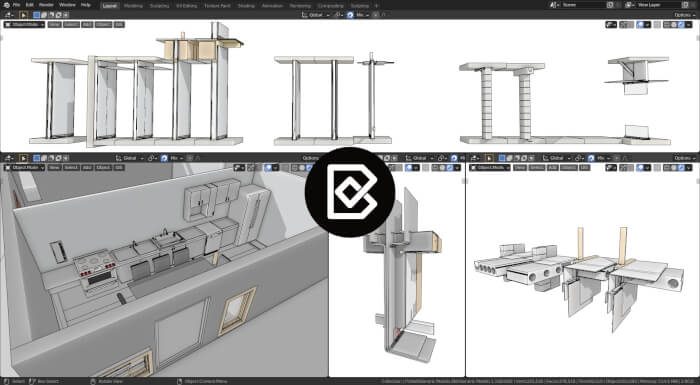
Task: Open the Options dropdown in the top-right header
Action: click(x=683, y=15)
